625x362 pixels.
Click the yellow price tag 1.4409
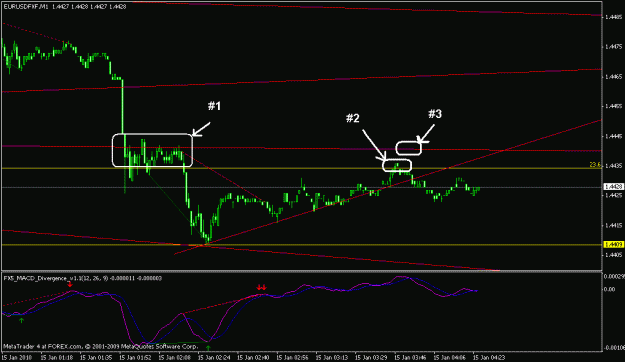tap(613, 244)
